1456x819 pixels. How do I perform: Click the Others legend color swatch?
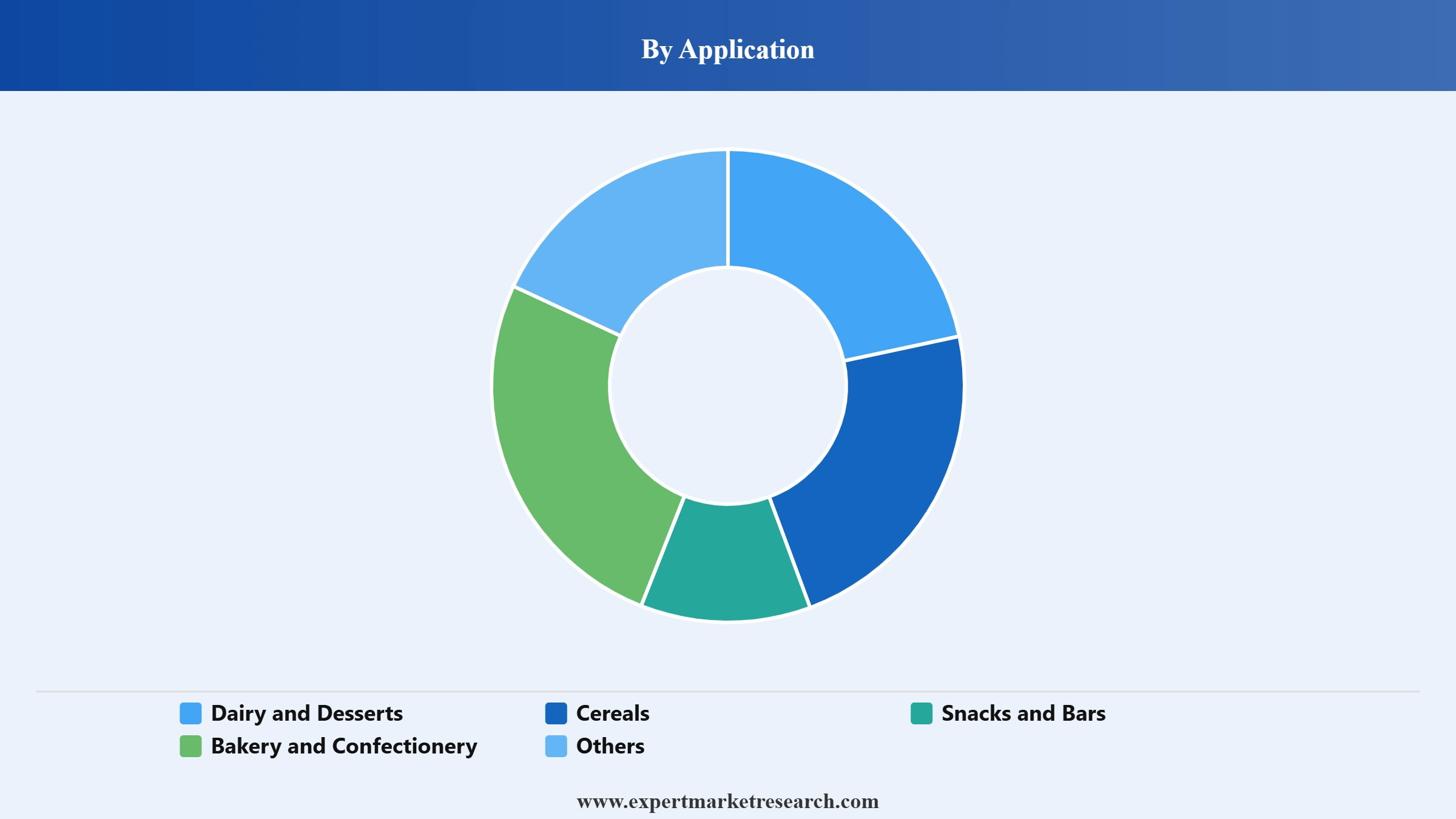coord(556,746)
